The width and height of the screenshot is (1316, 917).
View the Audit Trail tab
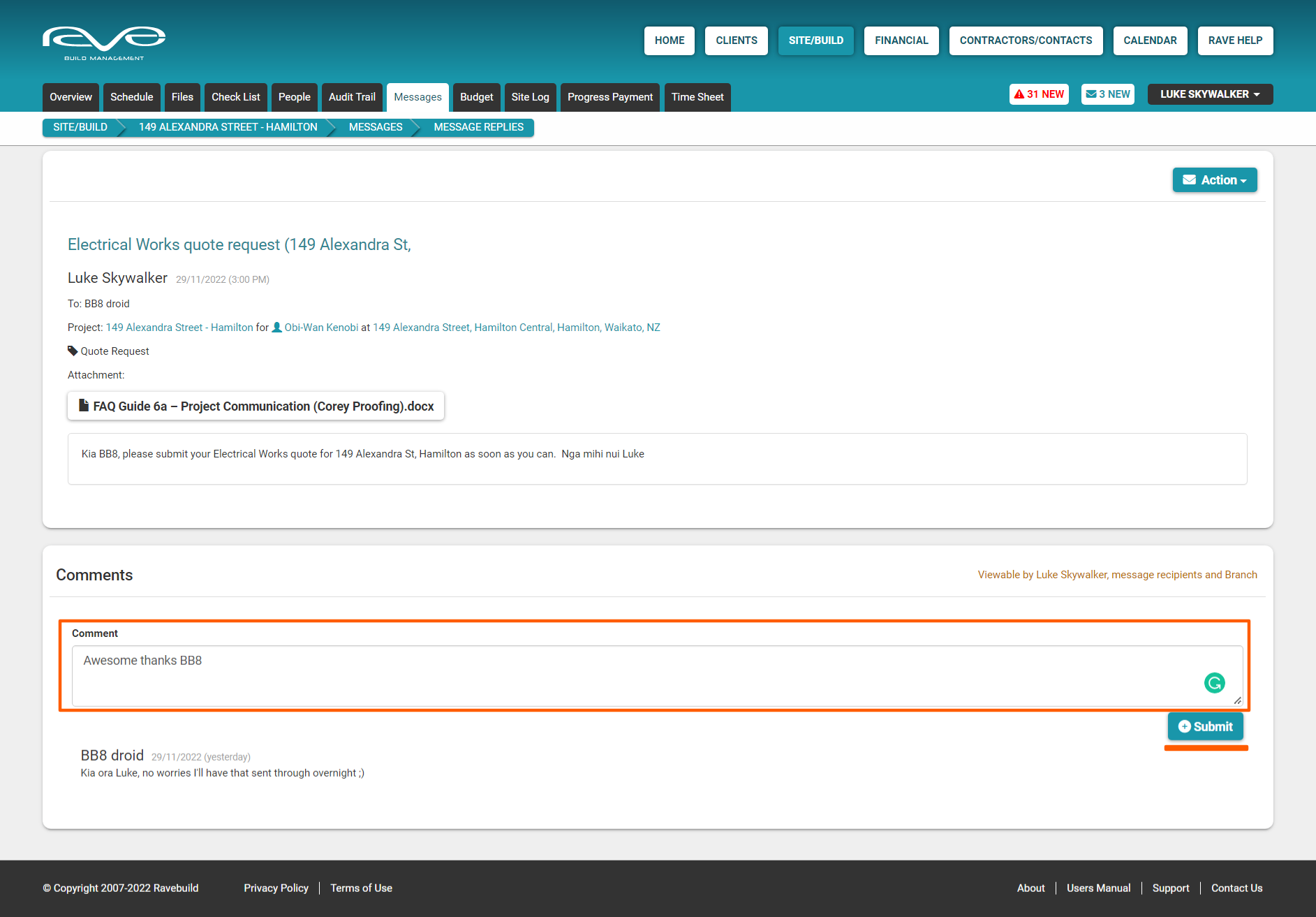point(353,97)
